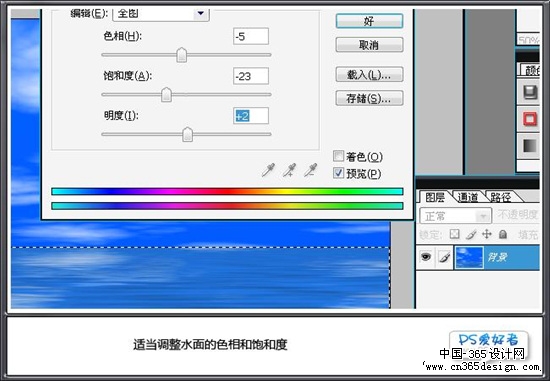Click the lock position move icon

coord(487,234)
